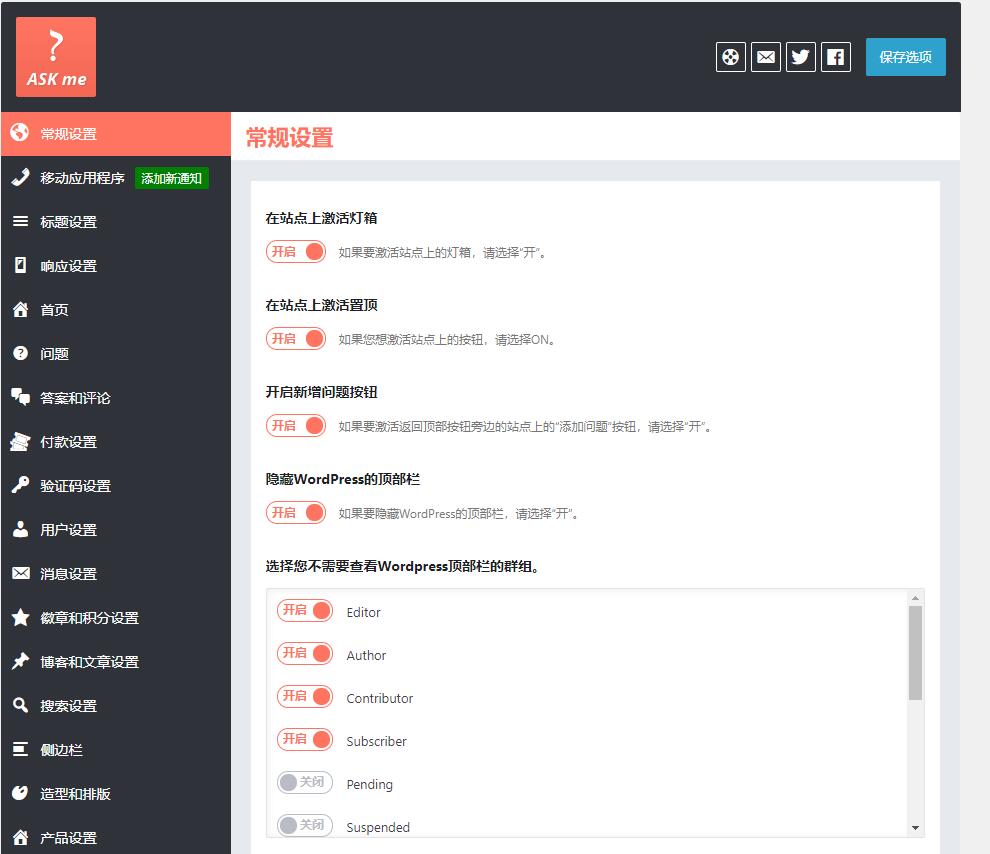Turn off the Contributor group switch

[x=305, y=696]
